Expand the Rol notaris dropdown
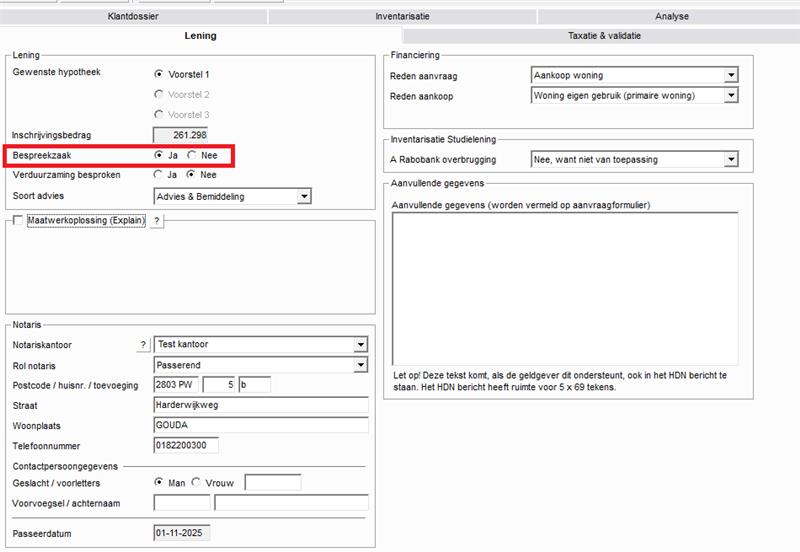800x552 pixels. point(360,365)
